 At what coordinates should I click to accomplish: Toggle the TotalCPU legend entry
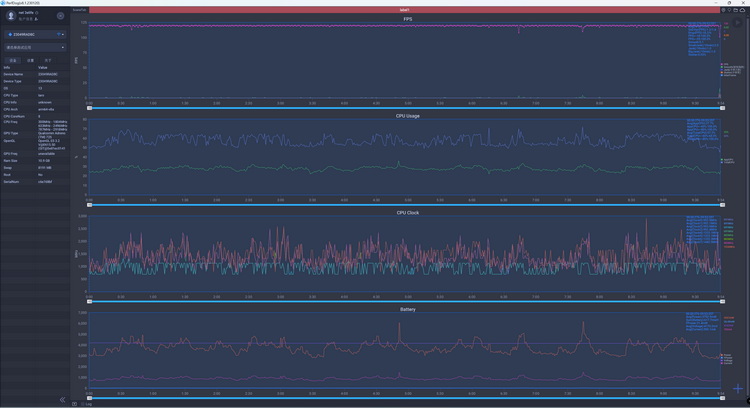[x=728, y=163]
